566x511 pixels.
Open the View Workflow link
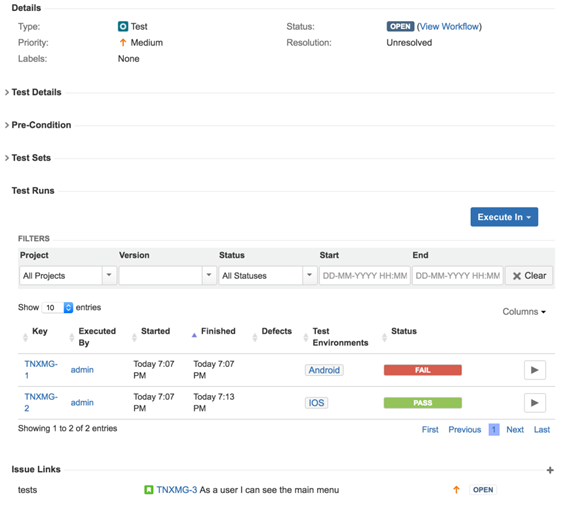point(449,26)
